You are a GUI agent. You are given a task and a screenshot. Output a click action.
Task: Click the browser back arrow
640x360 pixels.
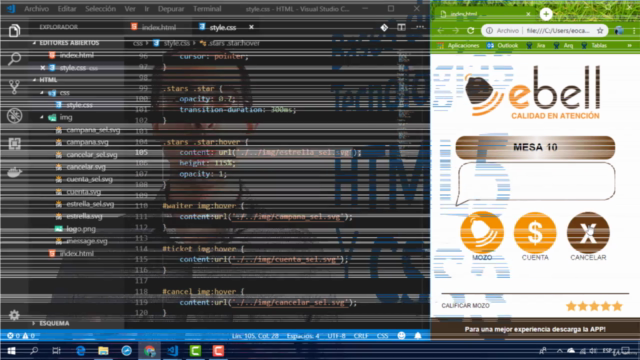(x=441, y=31)
